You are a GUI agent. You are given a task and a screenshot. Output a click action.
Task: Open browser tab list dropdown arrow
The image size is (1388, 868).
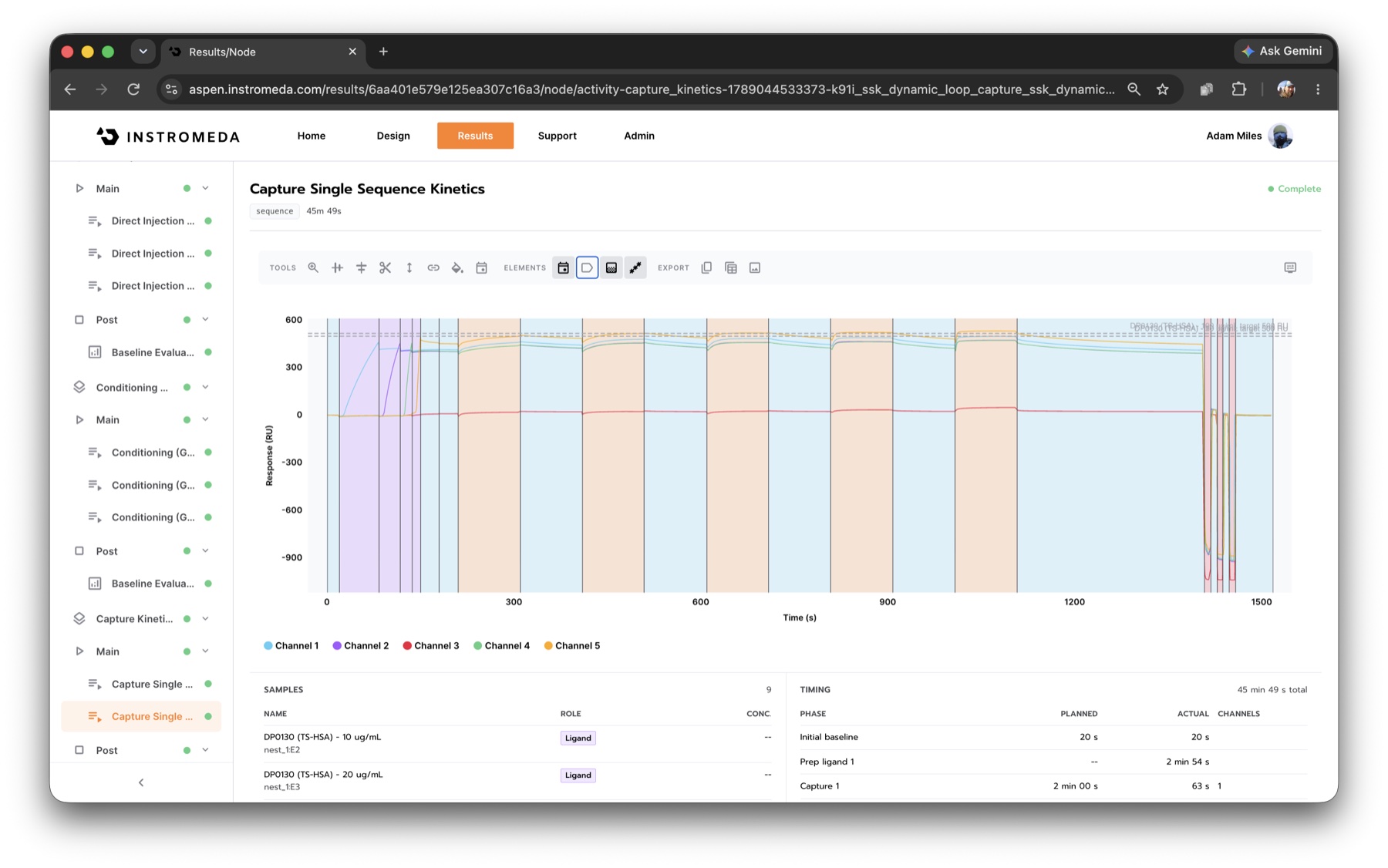[143, 52]
